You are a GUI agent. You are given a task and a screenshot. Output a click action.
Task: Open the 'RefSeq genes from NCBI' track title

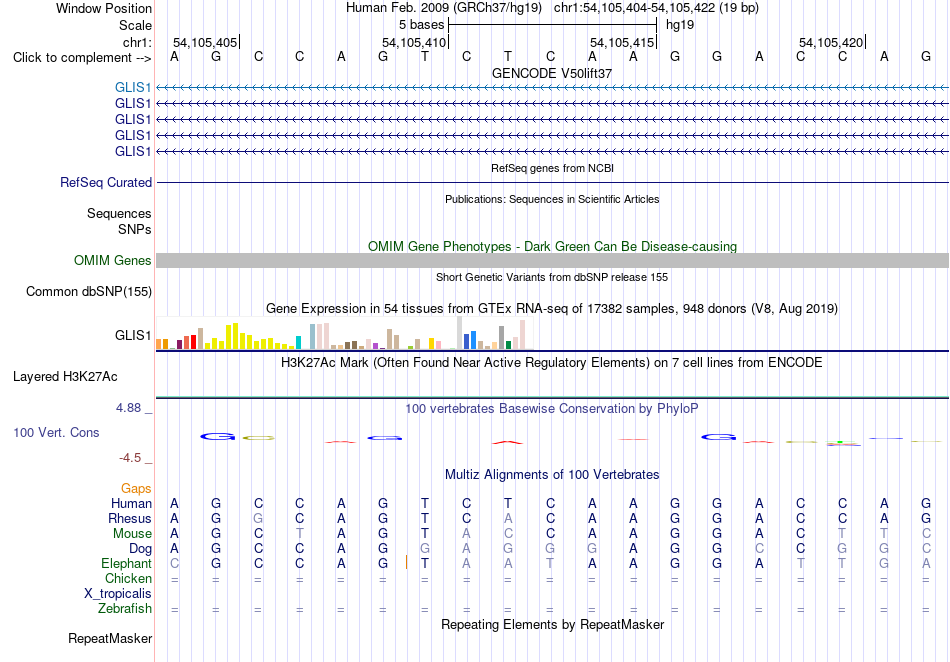point(552,168)
